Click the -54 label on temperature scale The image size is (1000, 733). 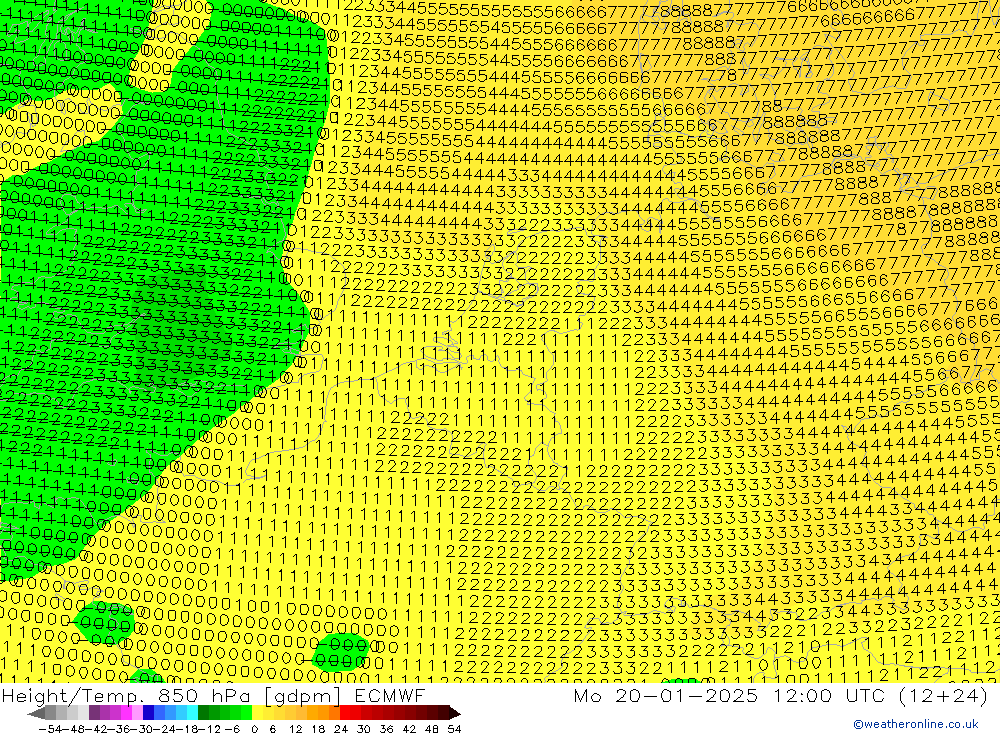(50, 729)
